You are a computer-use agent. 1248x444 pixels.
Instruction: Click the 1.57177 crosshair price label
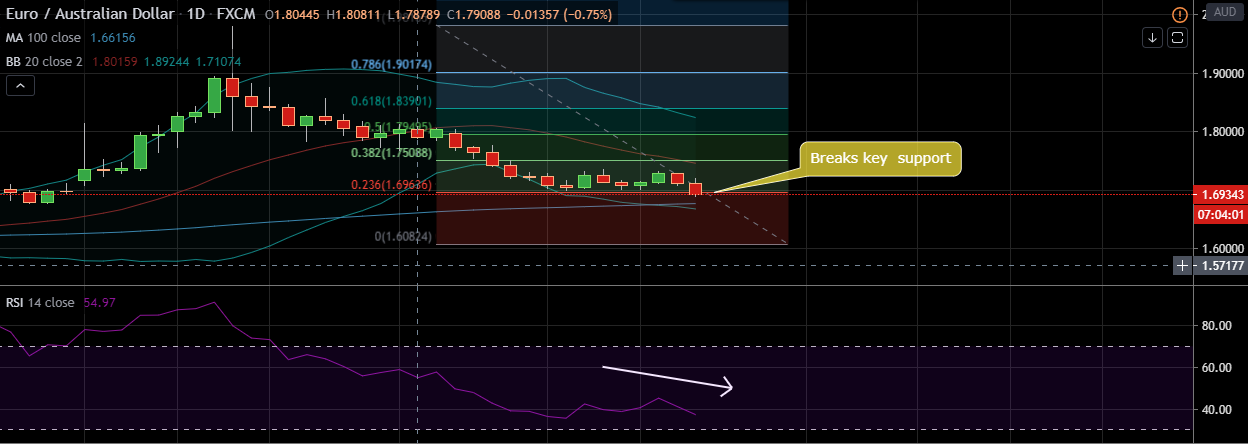click(x=1219, y=265)
